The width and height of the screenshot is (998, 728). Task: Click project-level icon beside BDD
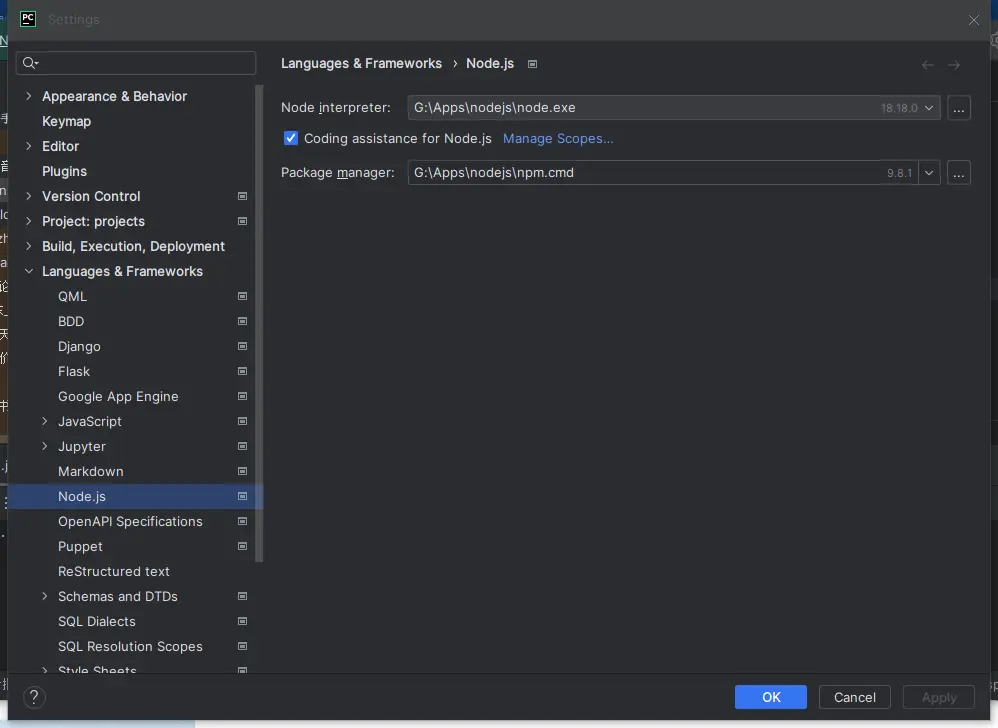[x=242, y=321]
